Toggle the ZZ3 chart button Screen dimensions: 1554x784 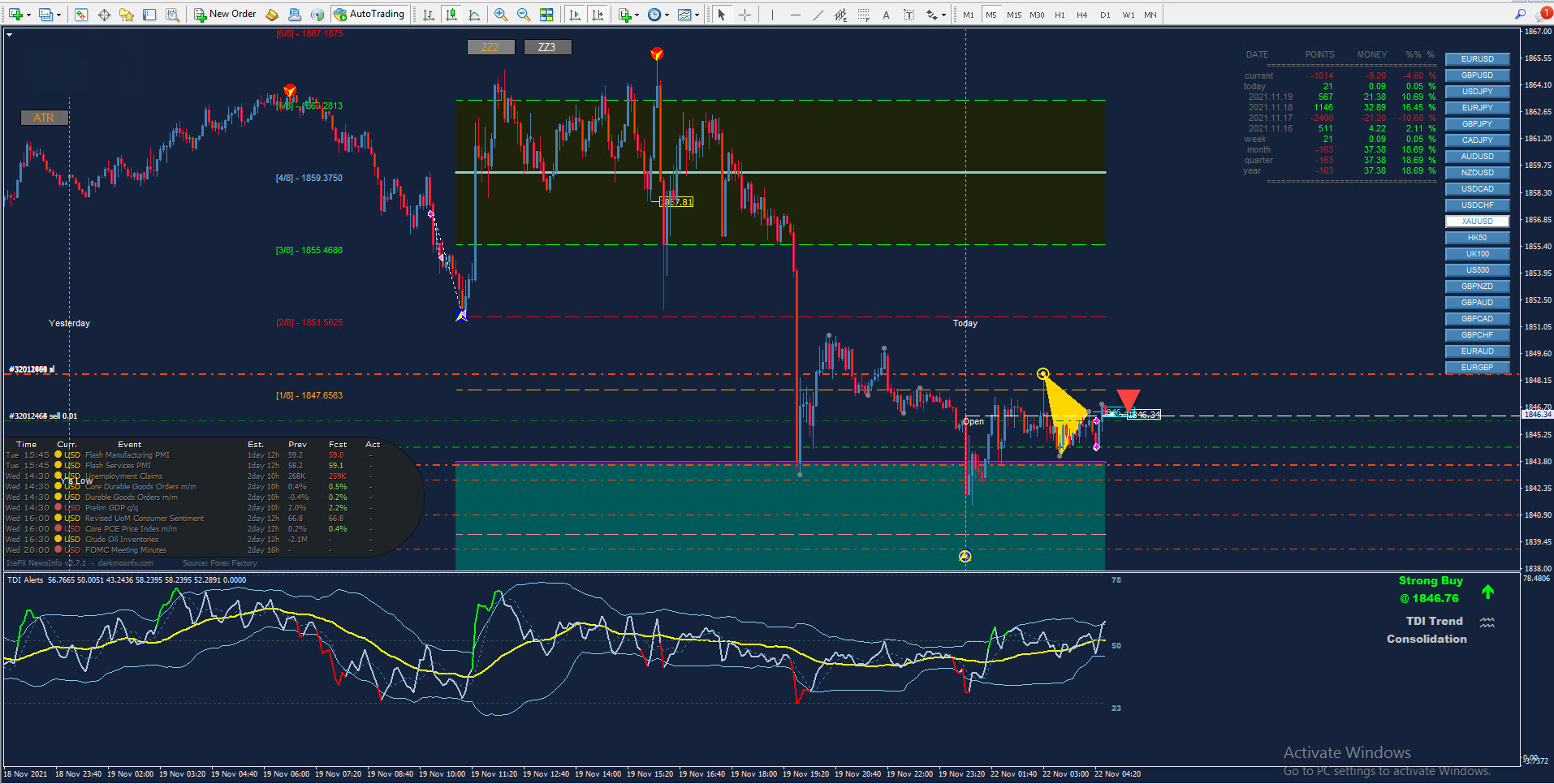coord(547,47)
